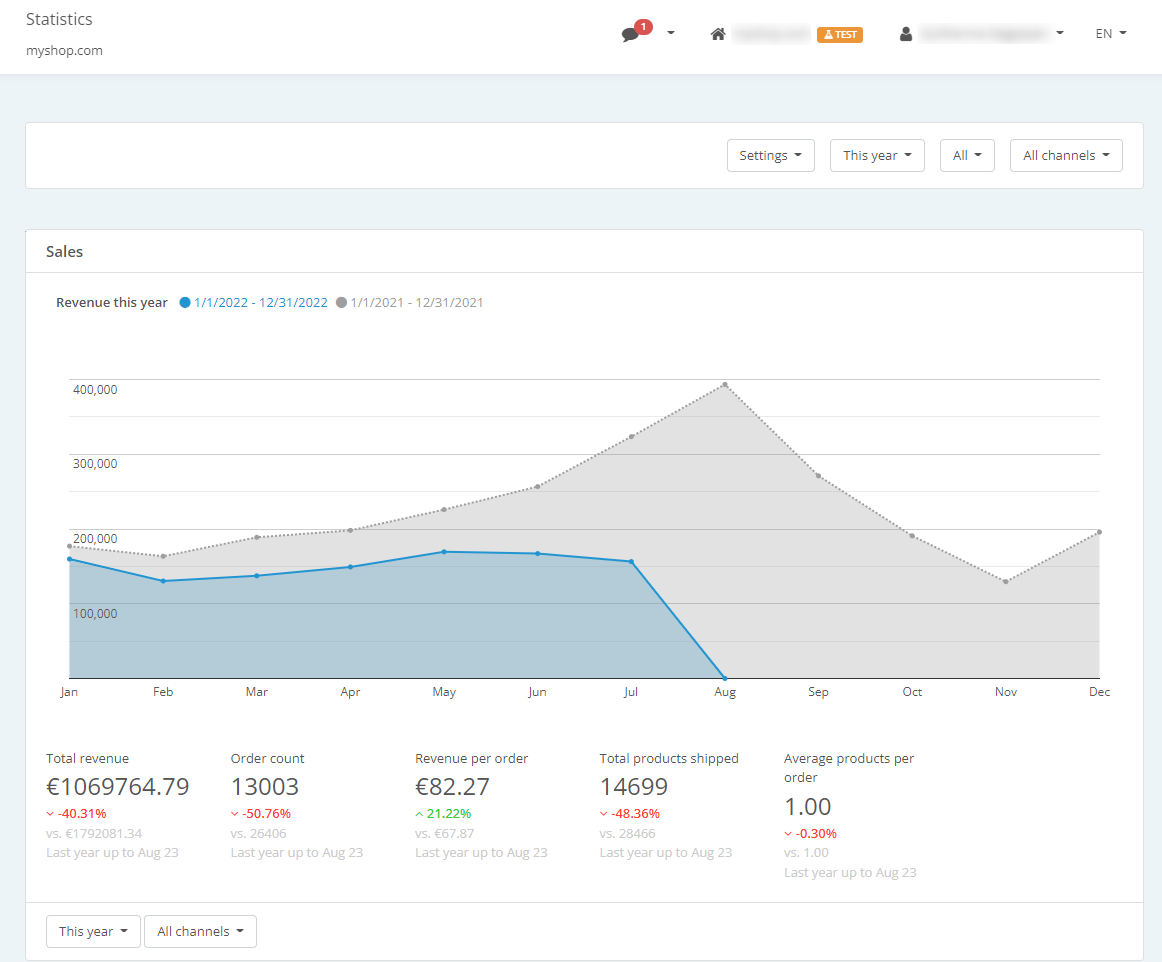Click the Sales panel heading
1162x962 pixels.
coord(64,252)
